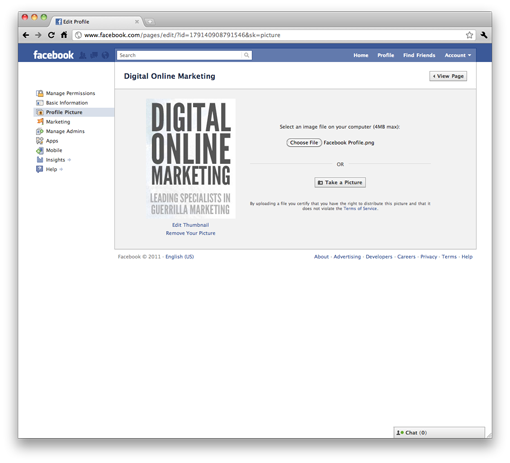
Task: Click the Digital Online Marketing profile image
Action: tap(191, 159)
